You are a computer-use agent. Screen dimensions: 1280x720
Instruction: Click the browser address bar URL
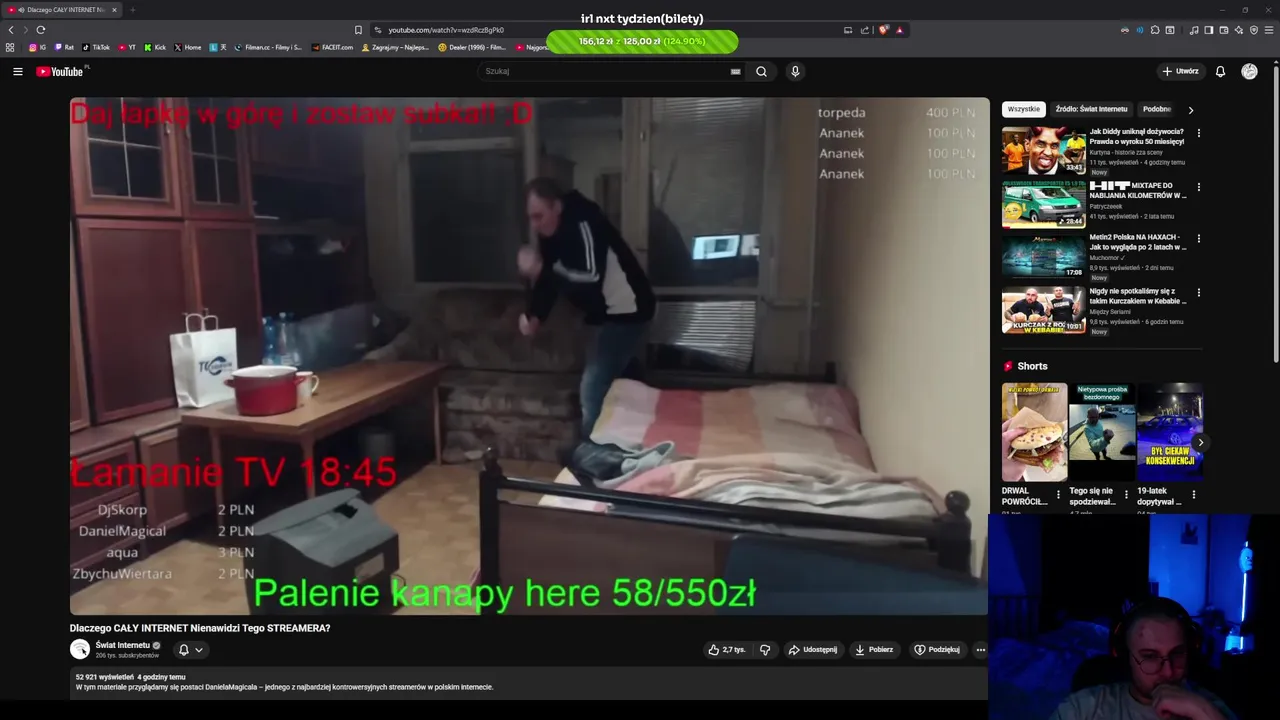[446, 30]
